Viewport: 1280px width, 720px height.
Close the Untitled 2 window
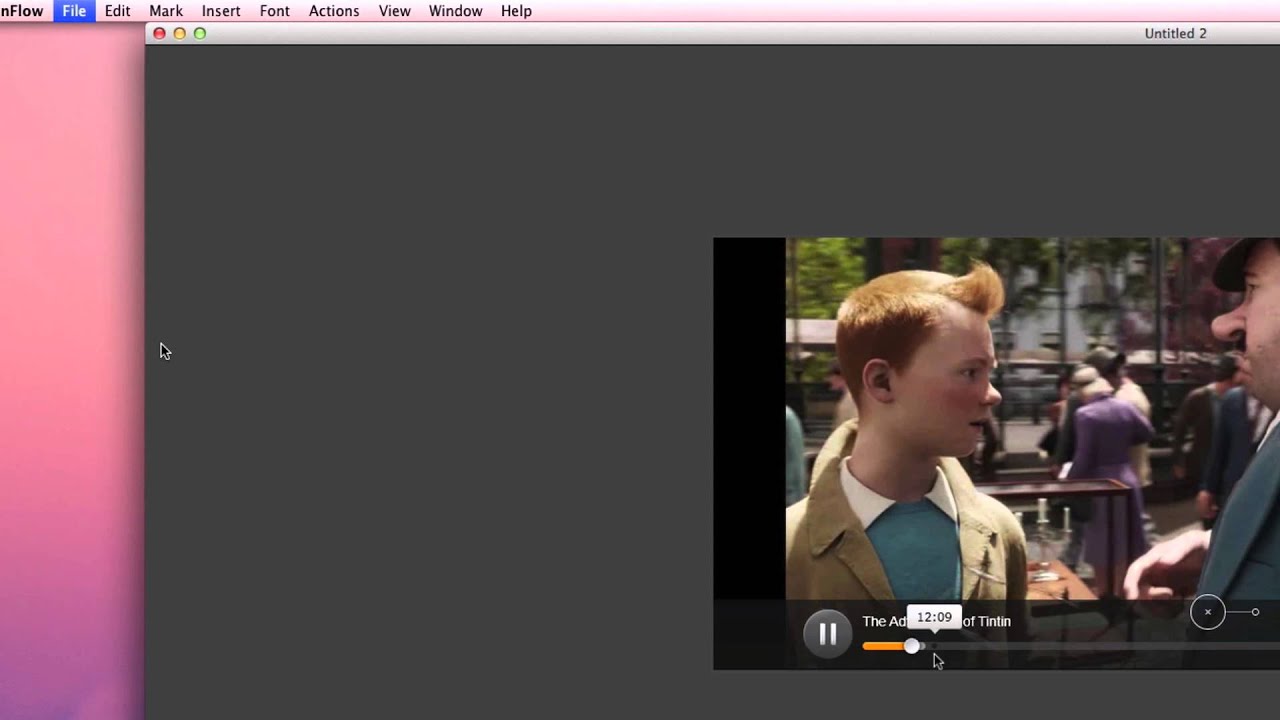coord(159,33)
